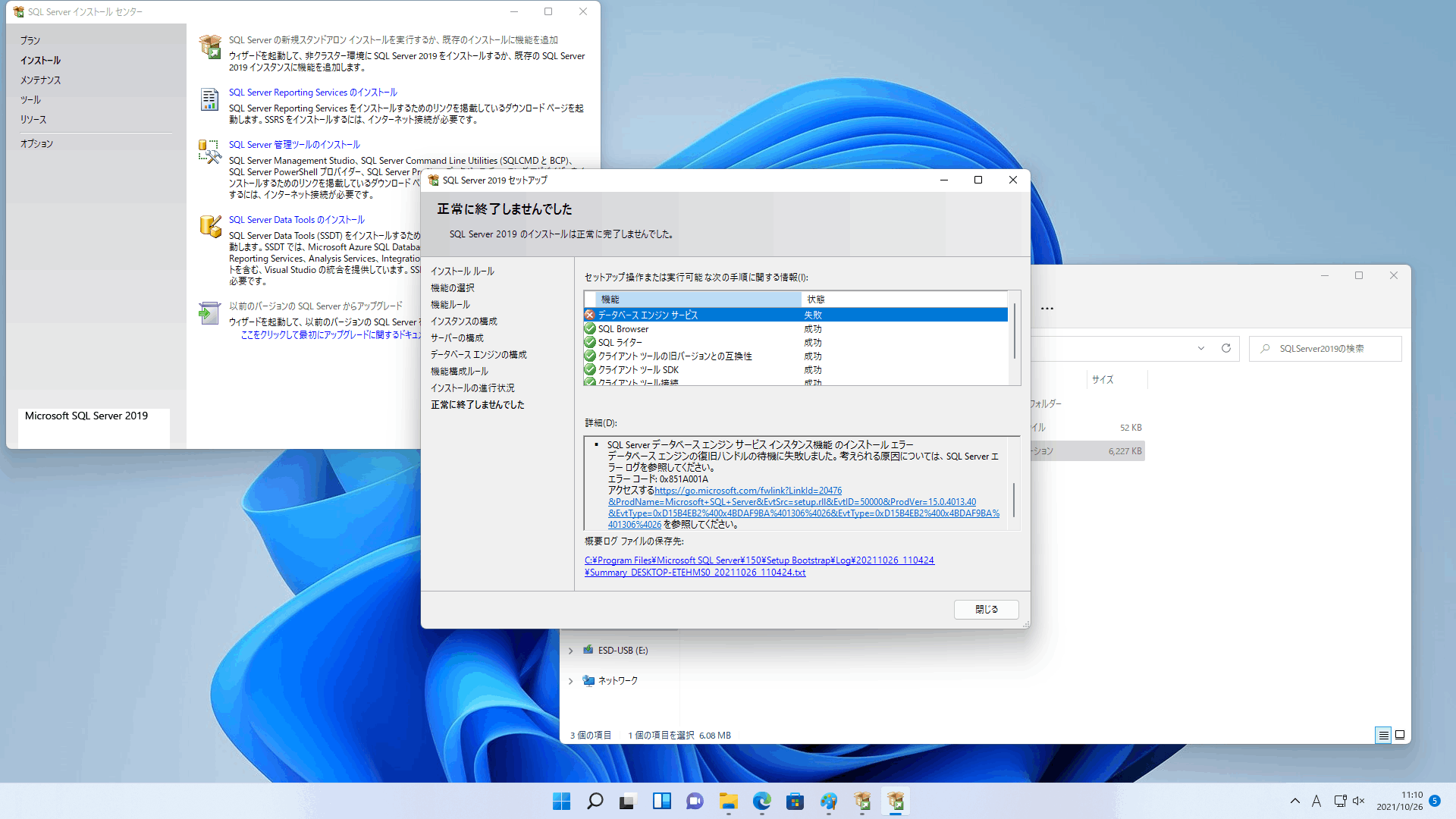This screenshot has width=1456, height=819.
Task: Click the new standalone installation box icon
Action: tap(210, 47)
